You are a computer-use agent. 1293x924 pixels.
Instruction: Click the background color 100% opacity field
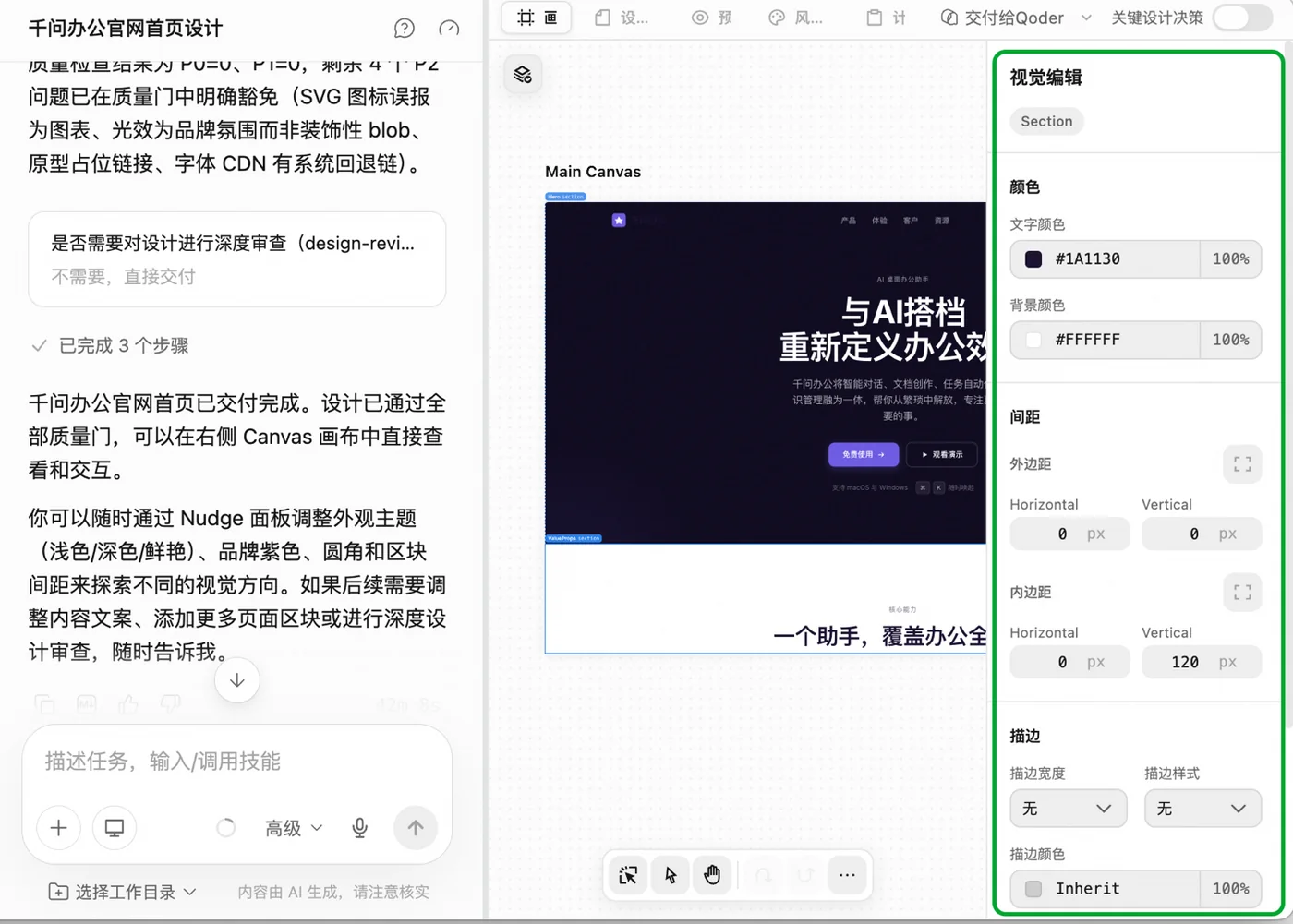pyautogui.click(x=1231, y=340)
